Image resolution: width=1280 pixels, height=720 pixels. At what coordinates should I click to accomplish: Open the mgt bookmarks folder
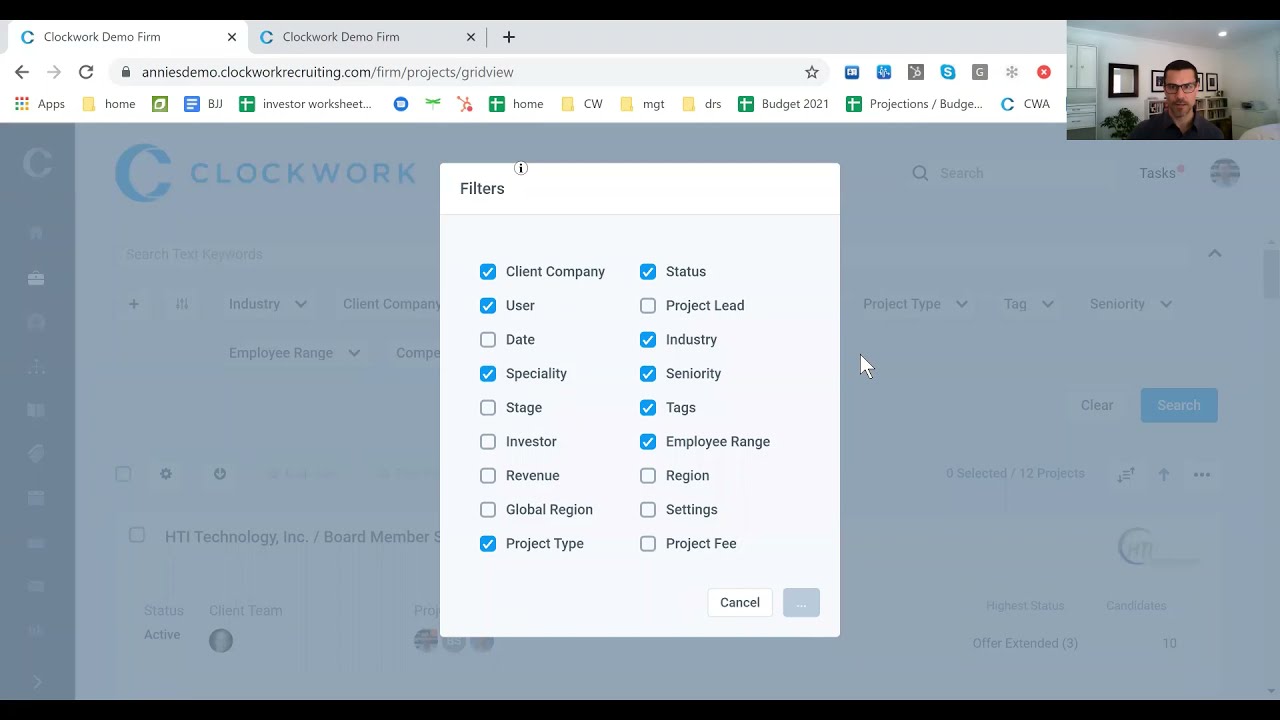coord(642,104)
